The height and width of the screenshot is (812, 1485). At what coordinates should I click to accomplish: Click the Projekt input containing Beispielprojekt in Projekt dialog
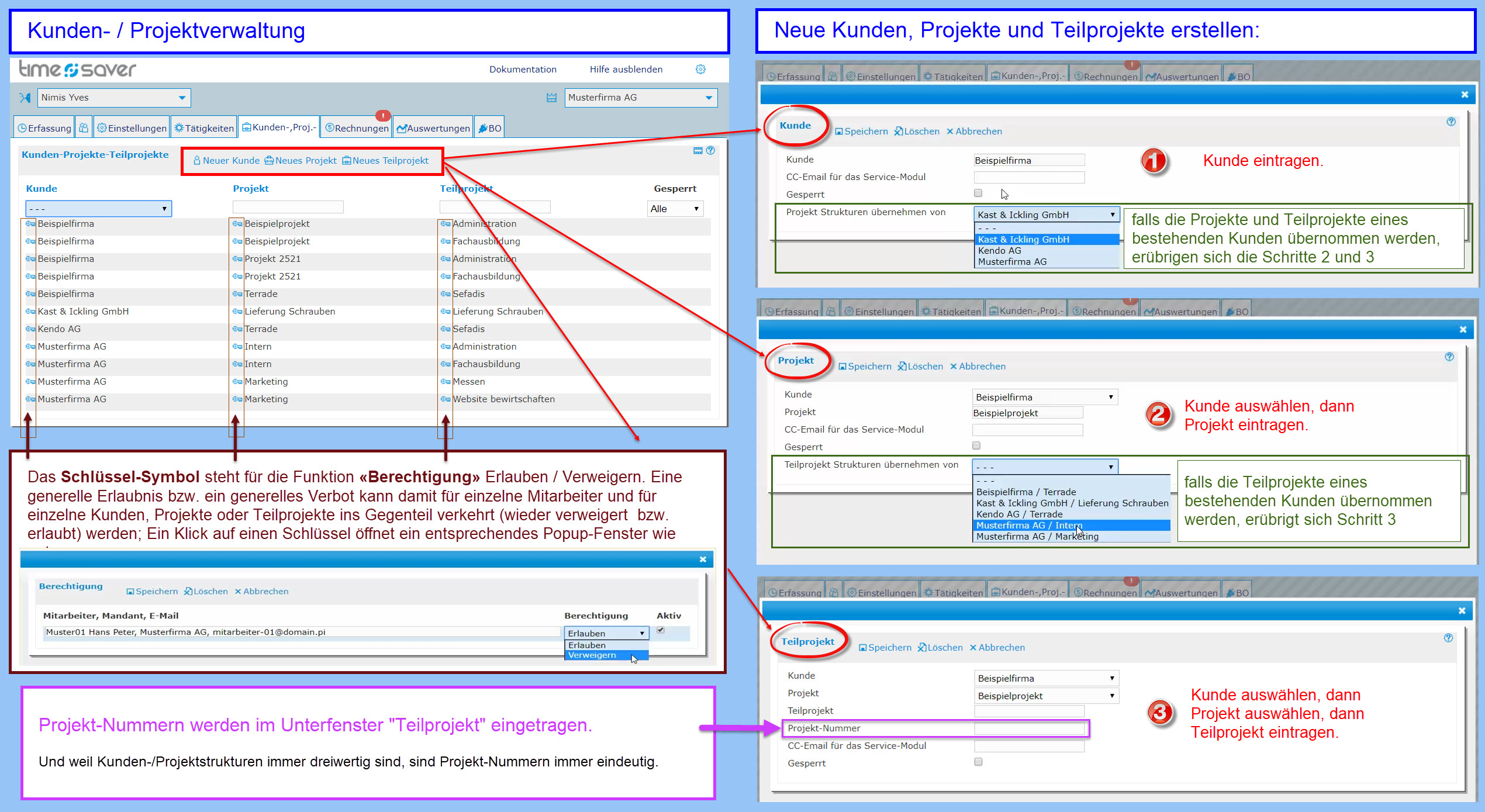point(1027,413)
